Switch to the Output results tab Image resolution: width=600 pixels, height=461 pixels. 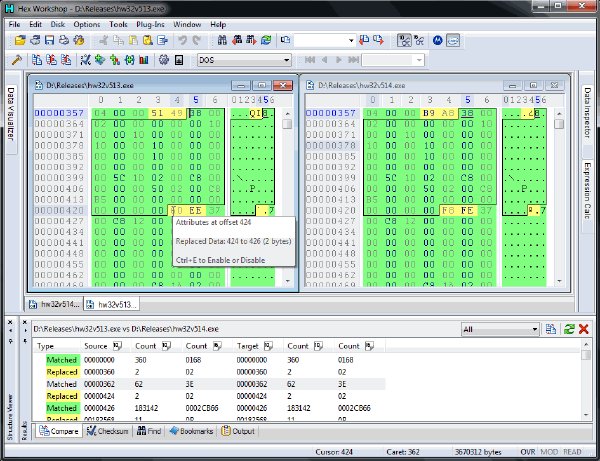tap(238, 431)
